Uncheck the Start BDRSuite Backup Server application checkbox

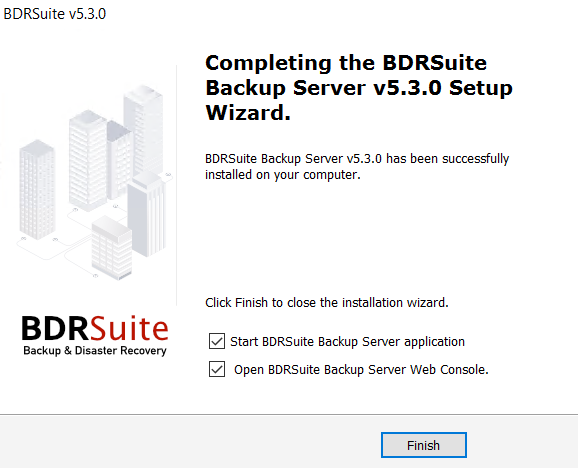[x=217, y=341]
